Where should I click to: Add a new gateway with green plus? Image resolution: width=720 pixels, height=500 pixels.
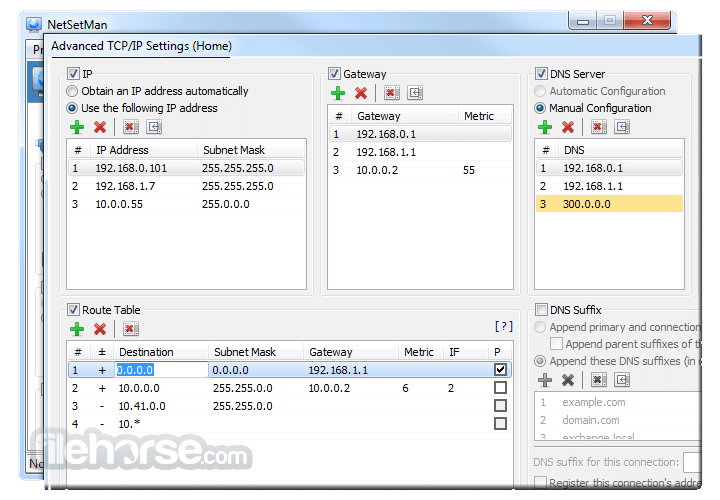338,93
